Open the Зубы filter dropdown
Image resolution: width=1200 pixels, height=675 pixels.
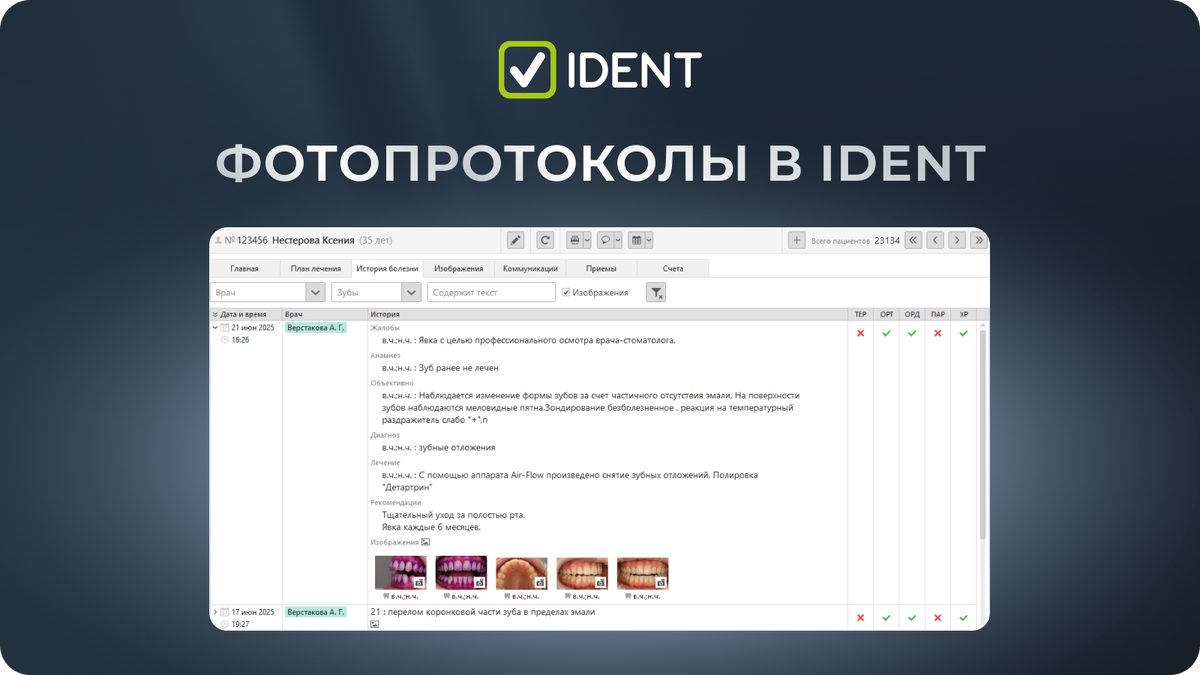411,292
